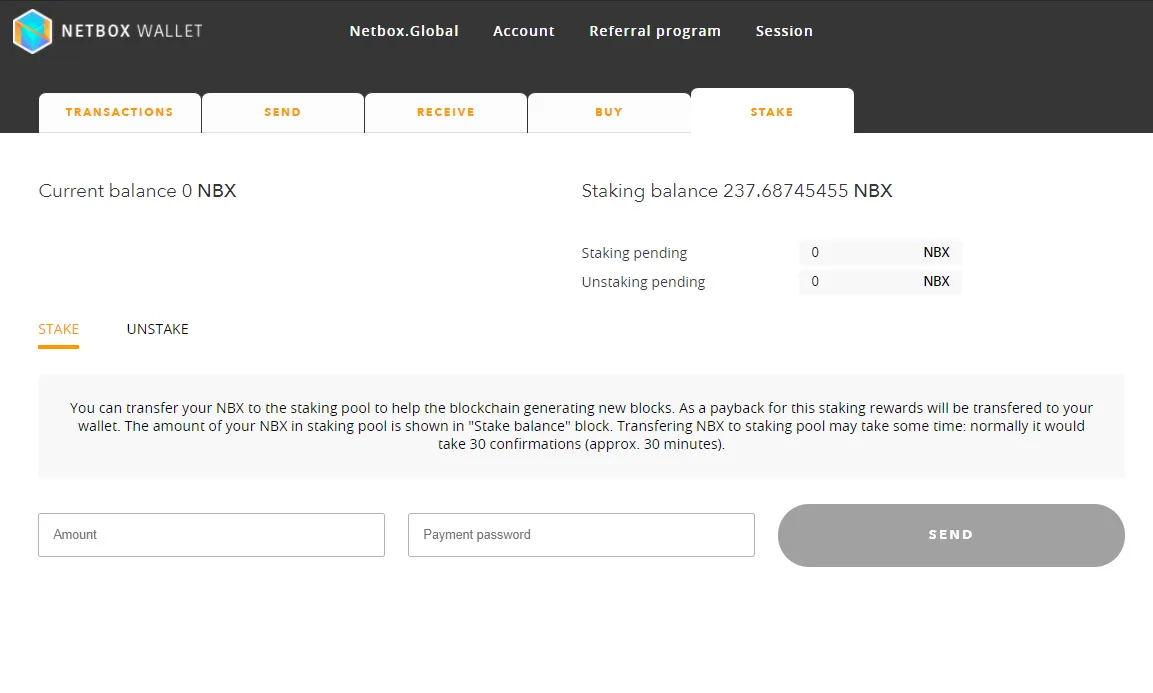Click the Netbox Wallet cube logo
Viewport: 1153px width, 693px height.
[32, 31]
